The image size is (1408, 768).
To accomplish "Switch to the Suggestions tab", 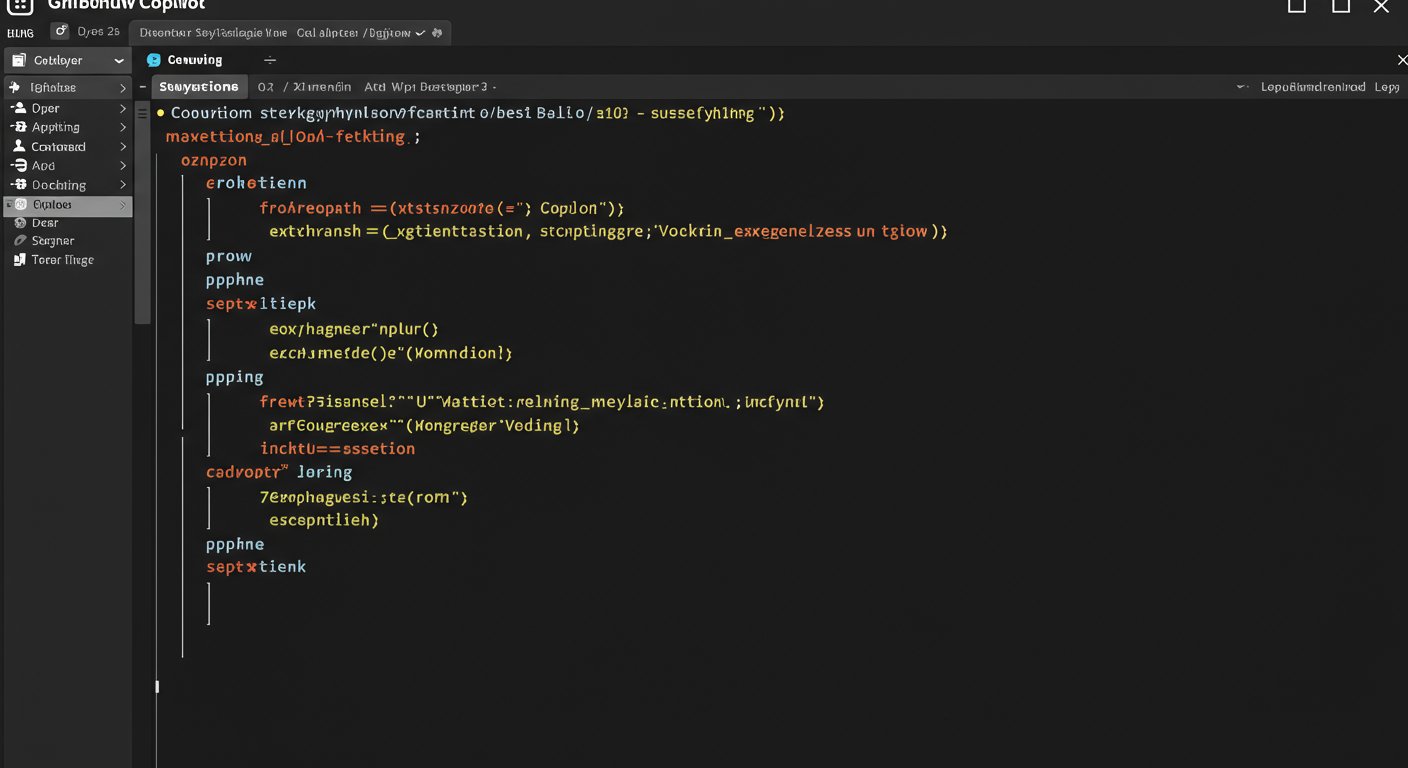I will pos(198,86).
